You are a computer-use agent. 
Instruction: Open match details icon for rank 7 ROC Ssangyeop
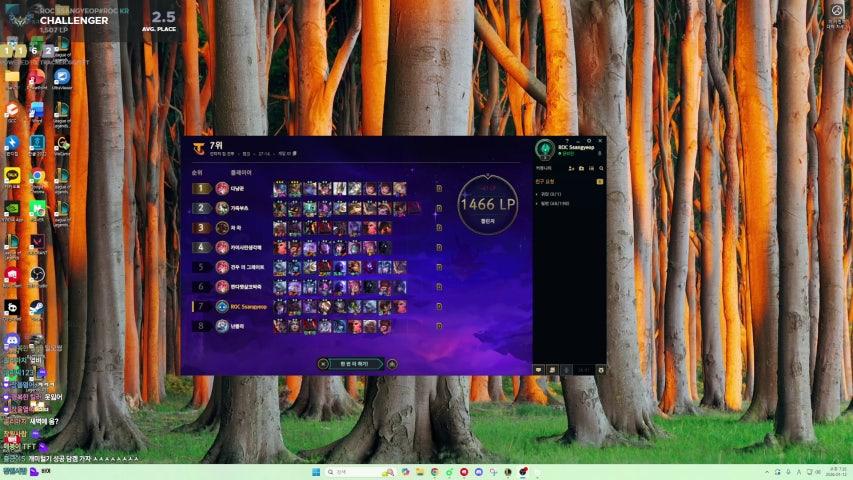[x=439, y=306]
